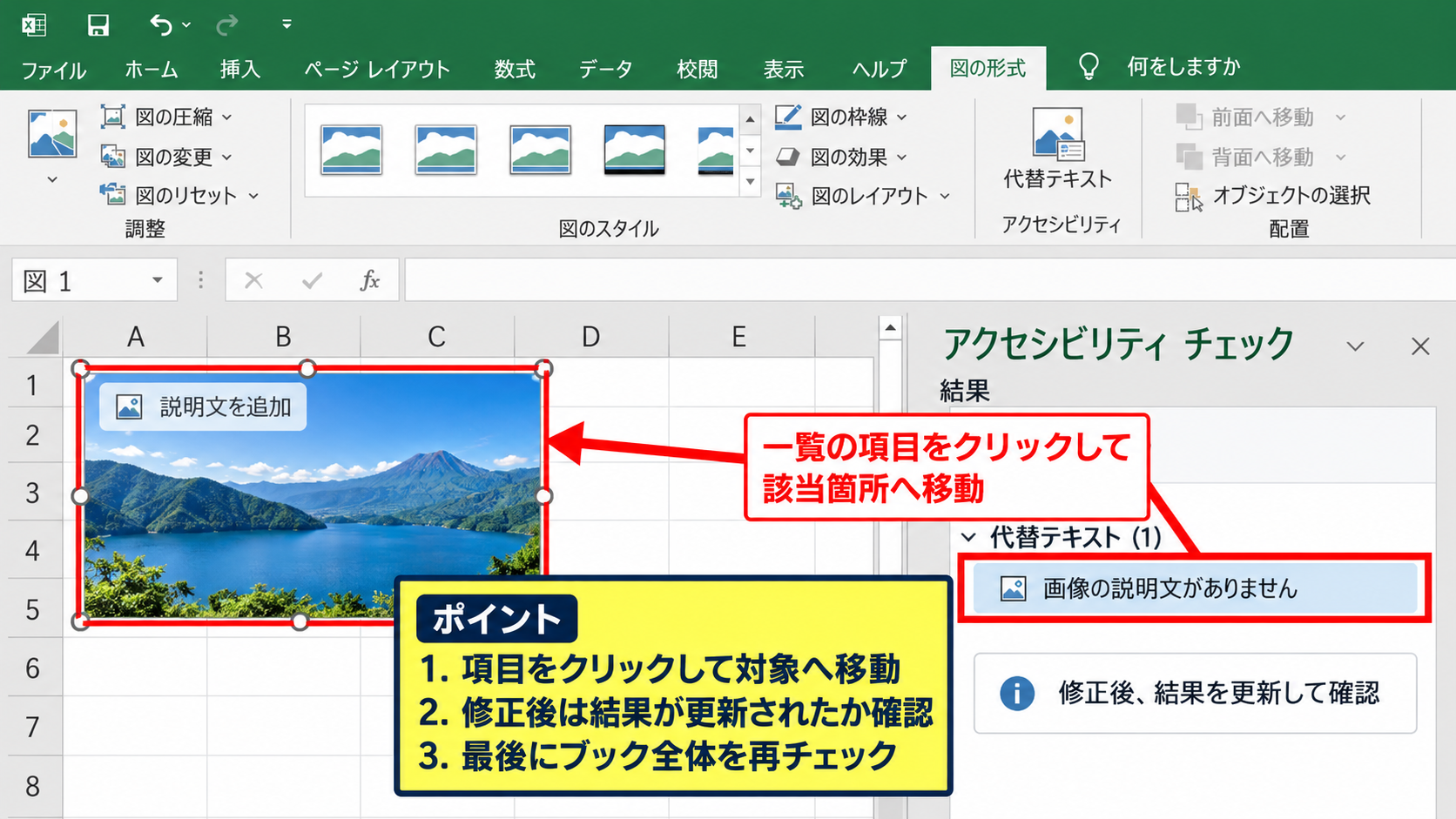Click the formula bar confirm checkmark icon
Image resolution: width=1456 pixels, height=819 pixels.
(312, 280)
